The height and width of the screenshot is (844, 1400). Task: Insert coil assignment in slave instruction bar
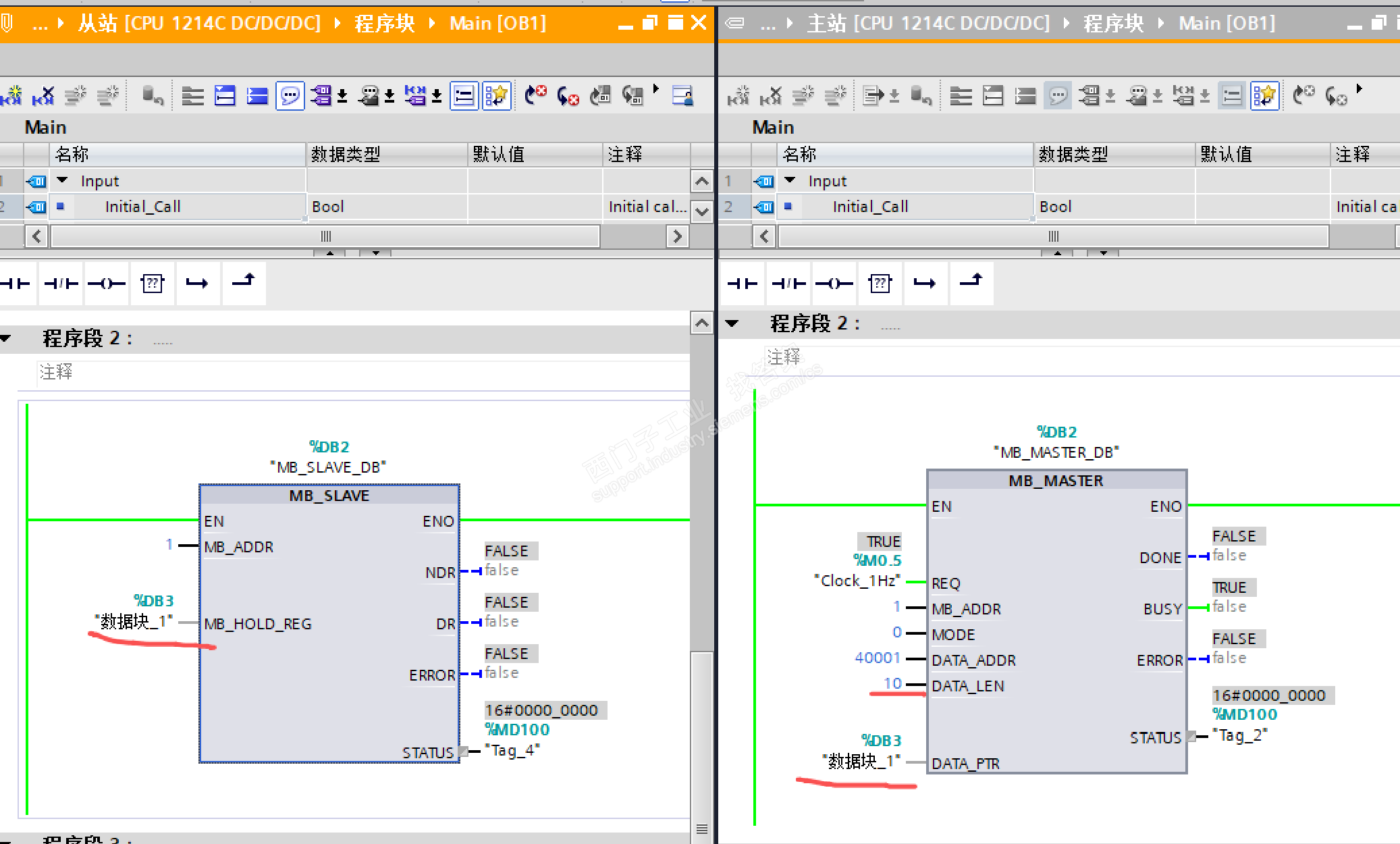[x=107, y=284]
